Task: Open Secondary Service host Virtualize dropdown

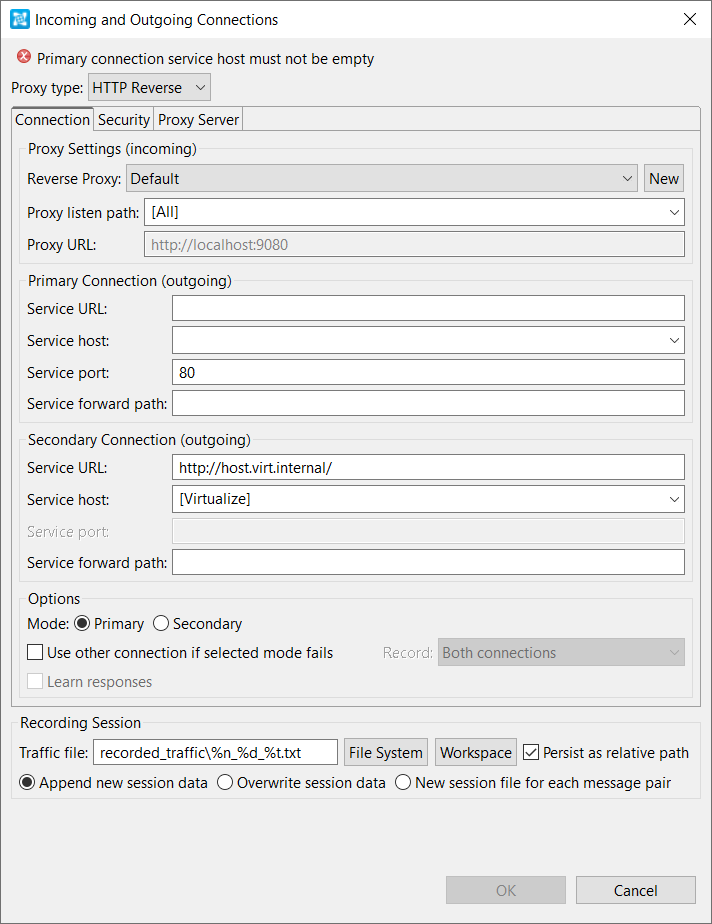Action: point(428,499)
